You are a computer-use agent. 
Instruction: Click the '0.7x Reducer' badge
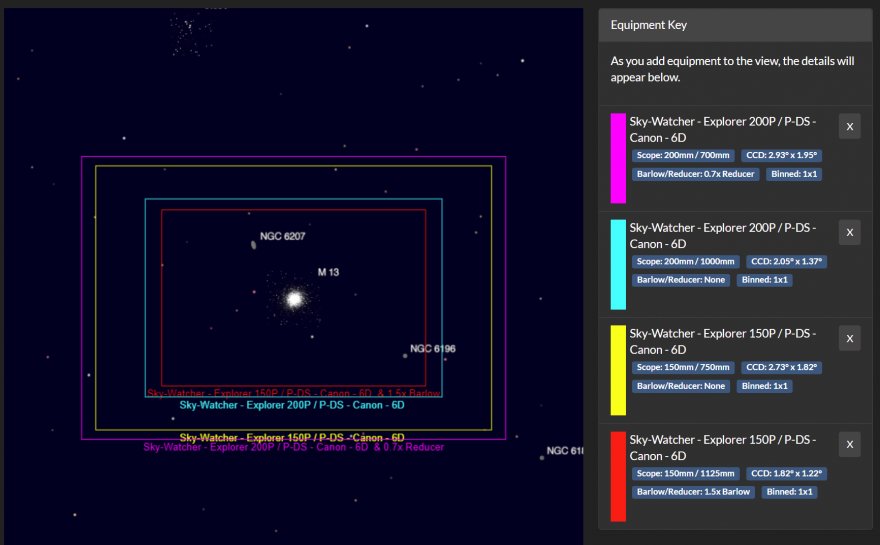coord(695,174)
